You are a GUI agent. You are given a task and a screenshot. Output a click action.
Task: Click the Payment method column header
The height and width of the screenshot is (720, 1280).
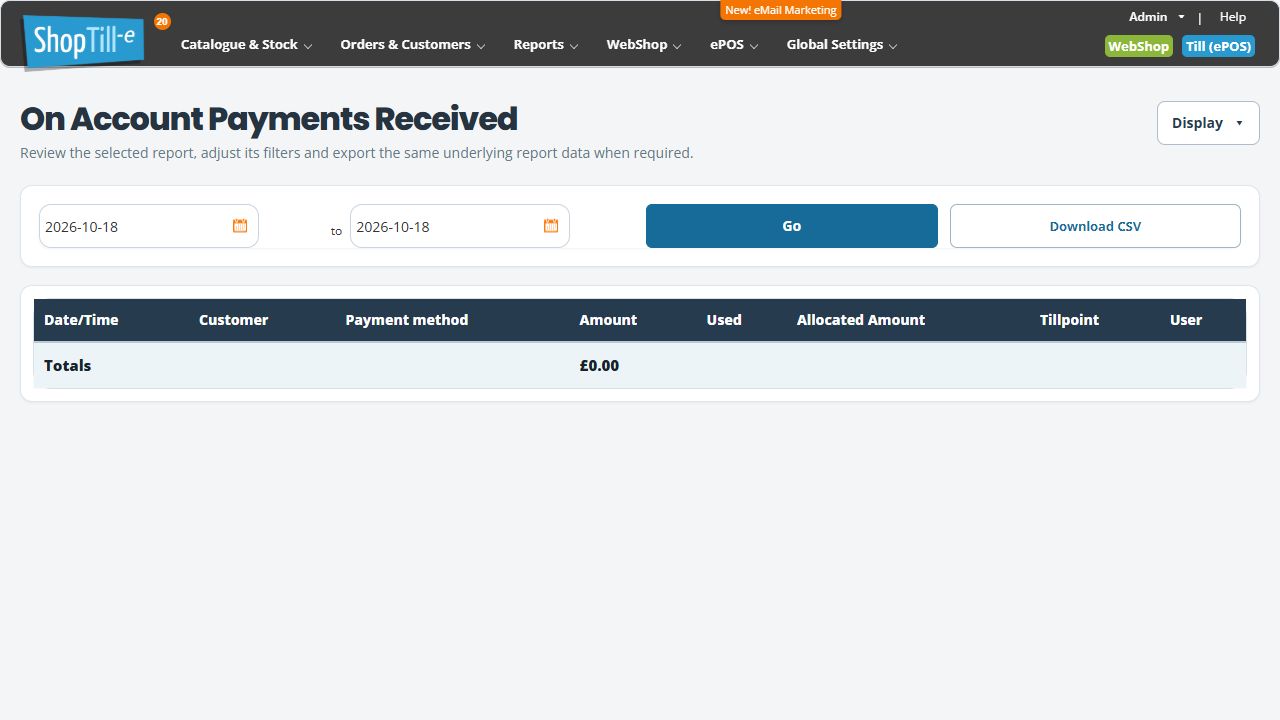pos(407,320)
